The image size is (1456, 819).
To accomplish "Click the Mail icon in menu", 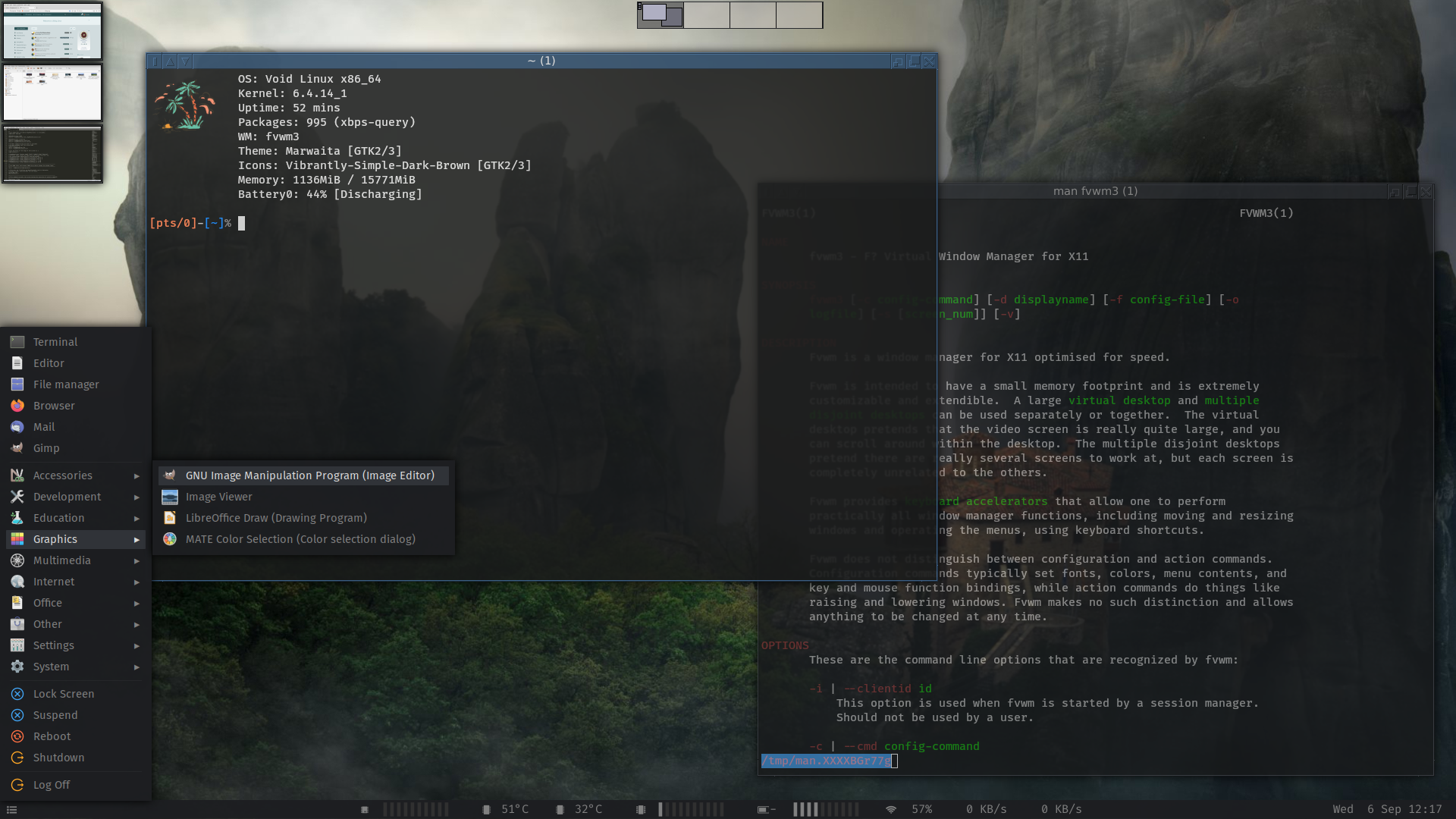I will 17,427.
